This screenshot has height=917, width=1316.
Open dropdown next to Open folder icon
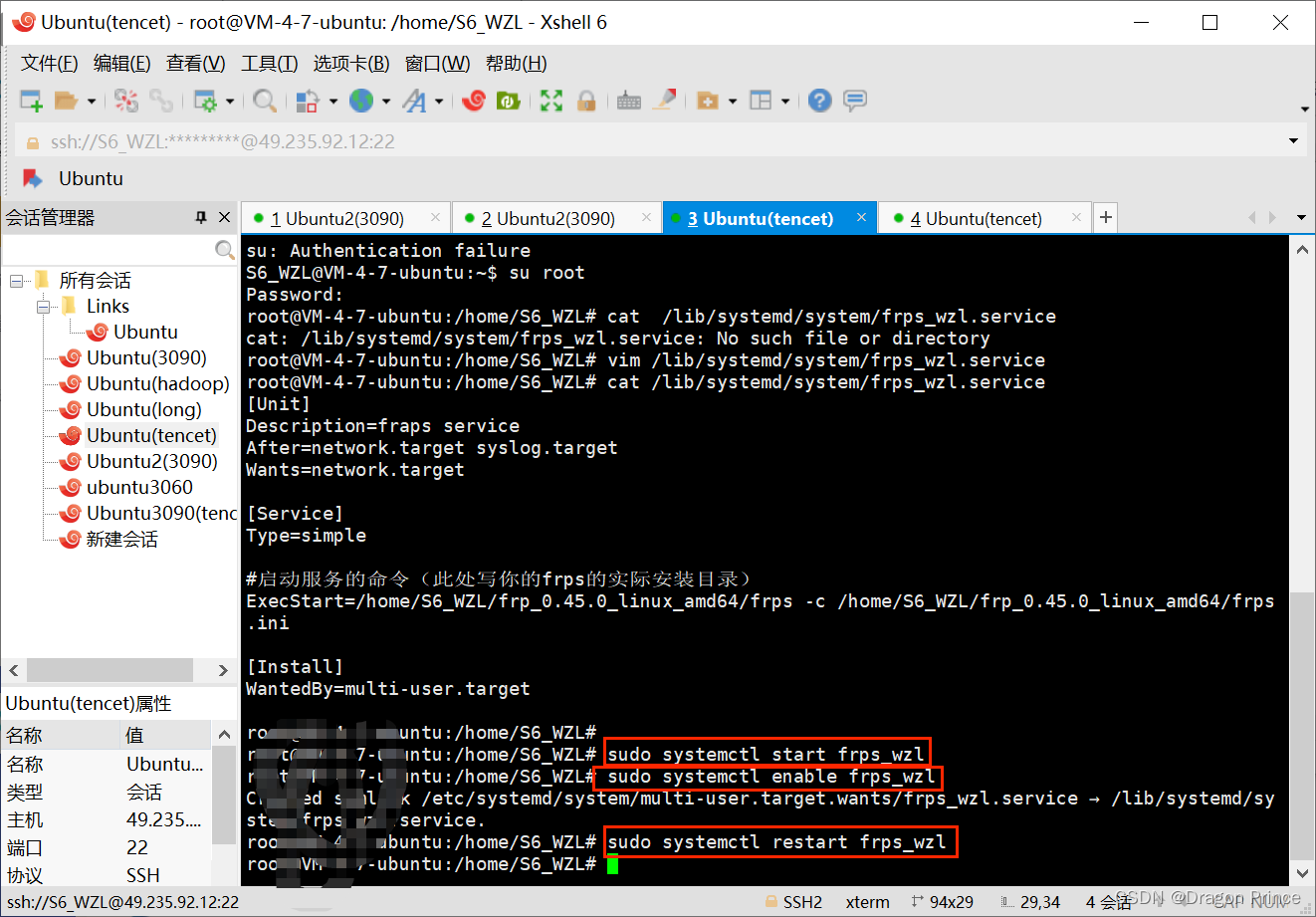click(x=91, y=101)
